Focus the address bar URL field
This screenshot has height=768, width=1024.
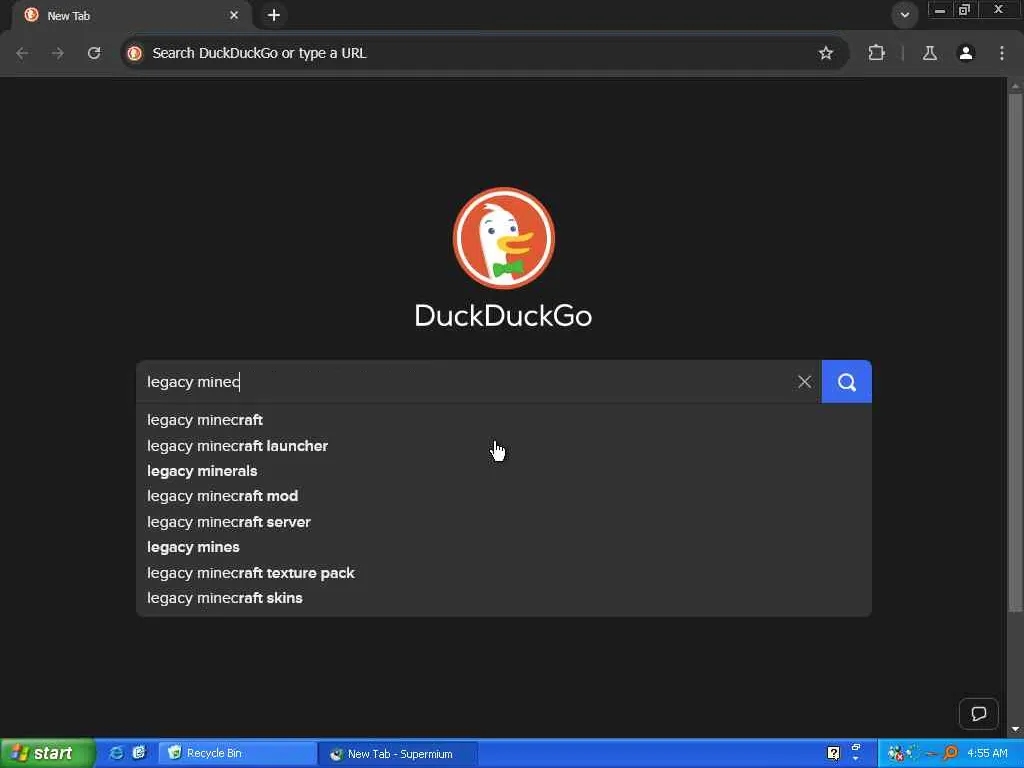(x=483, y=53)
